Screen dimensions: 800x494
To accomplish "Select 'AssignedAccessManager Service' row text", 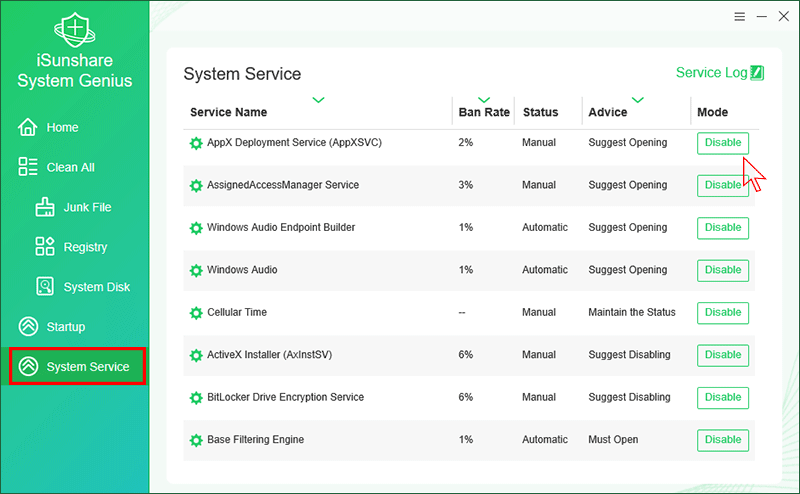I will tap(283, 185).
